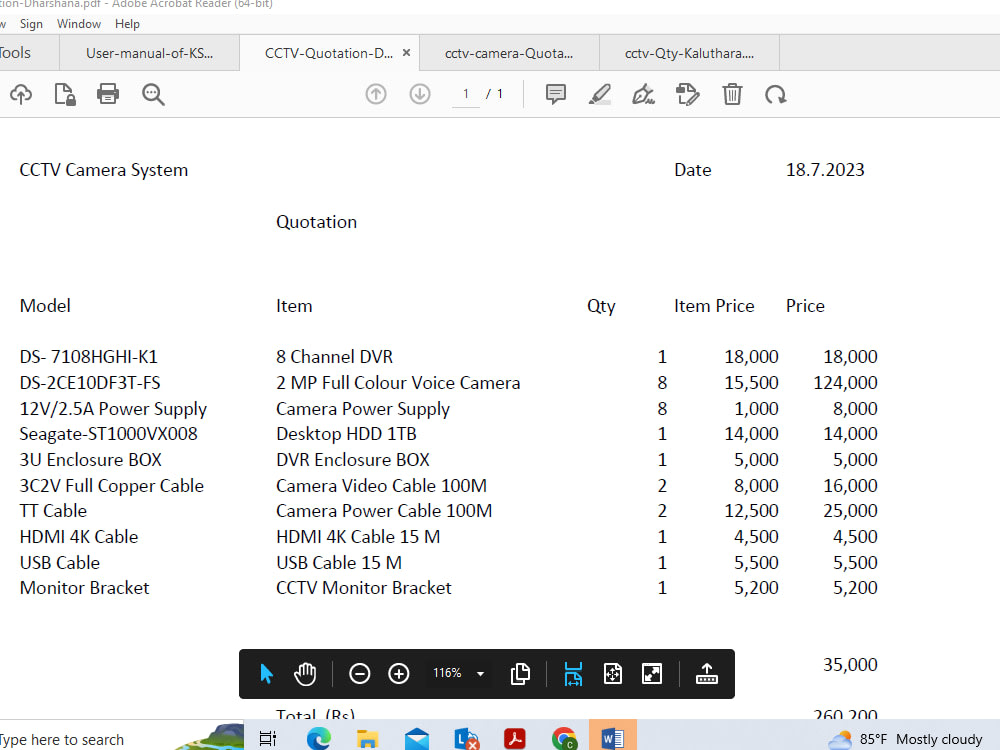1000x750 pixels.
Task: Activate the selection arrow tool
Action: coord(267,673)
